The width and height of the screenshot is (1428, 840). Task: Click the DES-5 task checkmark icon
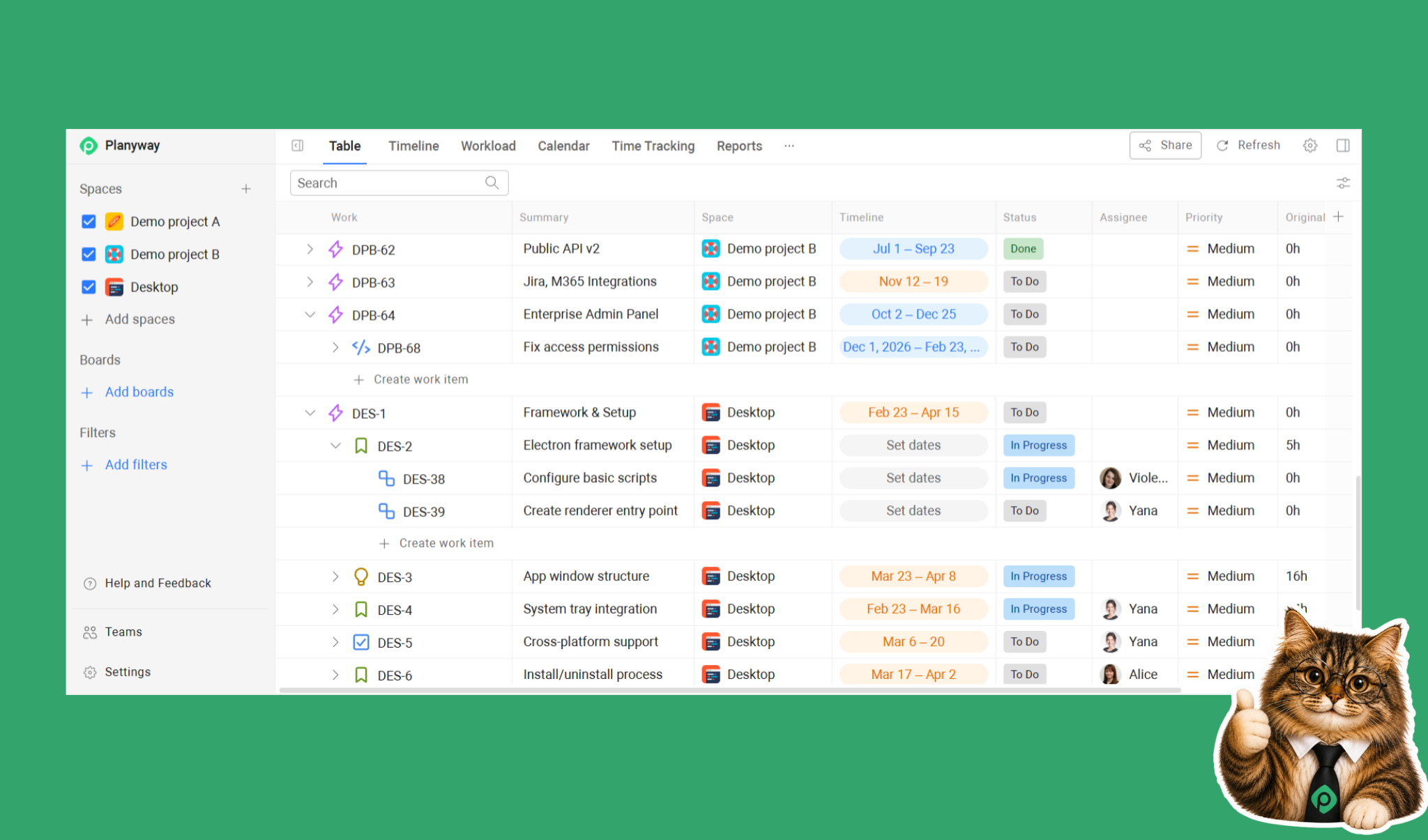click(x=361, y=642)
